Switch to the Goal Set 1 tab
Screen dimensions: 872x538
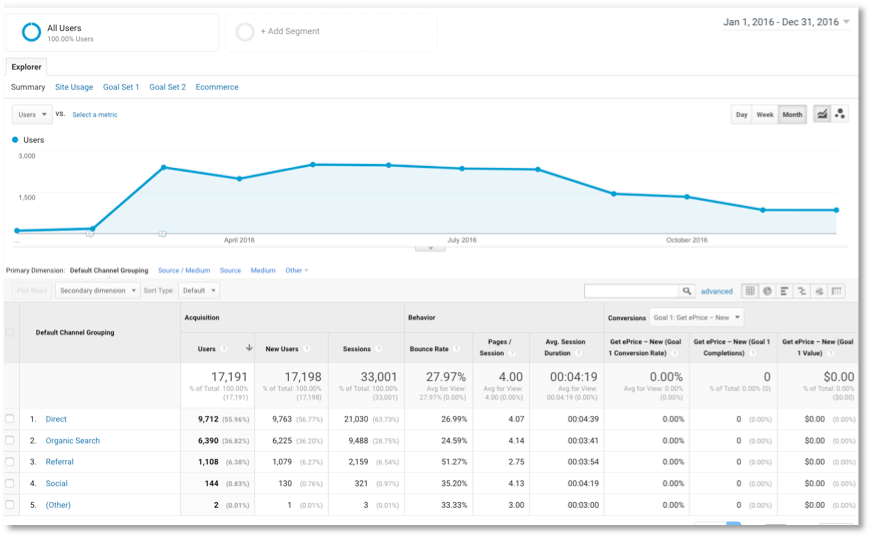pyautogui.click(x=121, y=87)
